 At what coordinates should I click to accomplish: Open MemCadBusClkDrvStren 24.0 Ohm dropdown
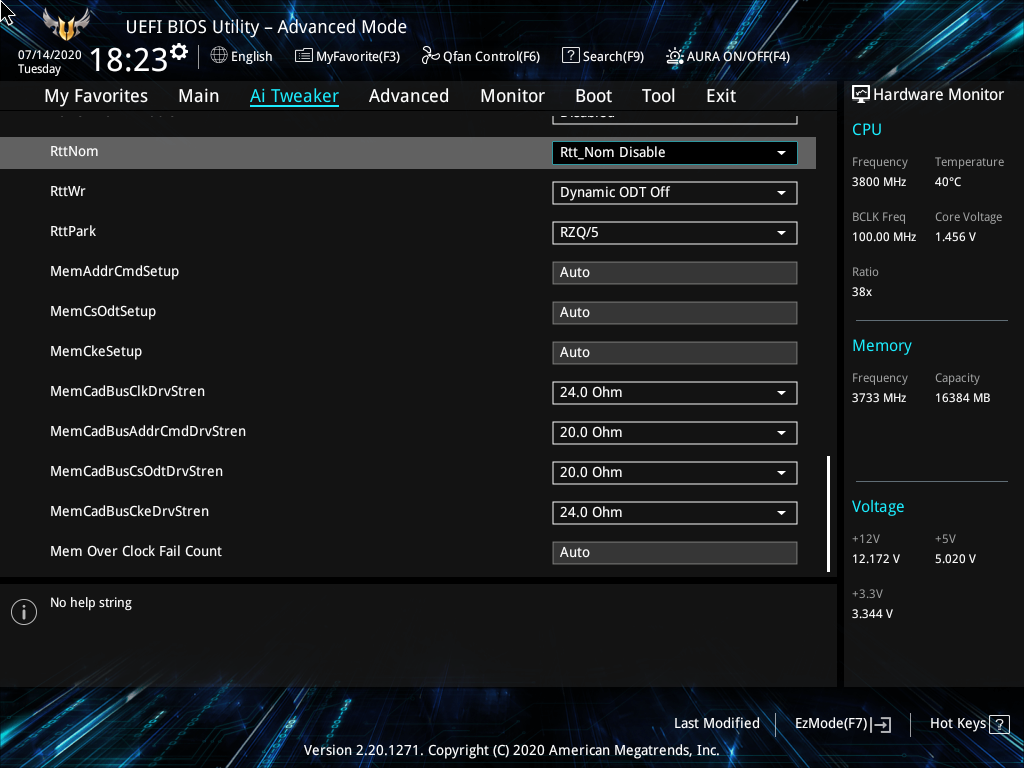[x=675, y=392]
